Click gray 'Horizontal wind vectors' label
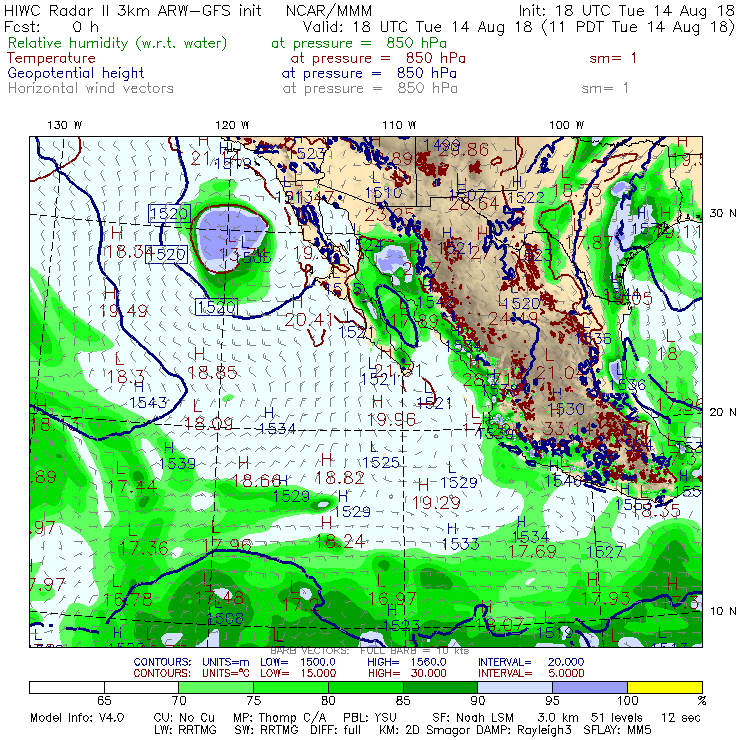The height and width of the screenshot is (740, 740). 91,88
